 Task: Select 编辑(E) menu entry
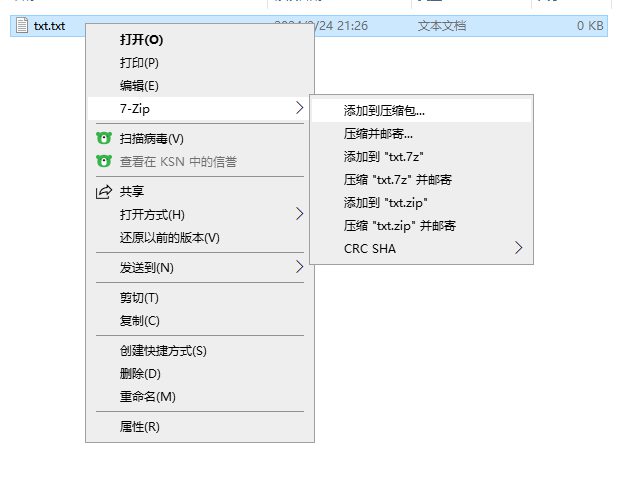click(x=139, y=86)
